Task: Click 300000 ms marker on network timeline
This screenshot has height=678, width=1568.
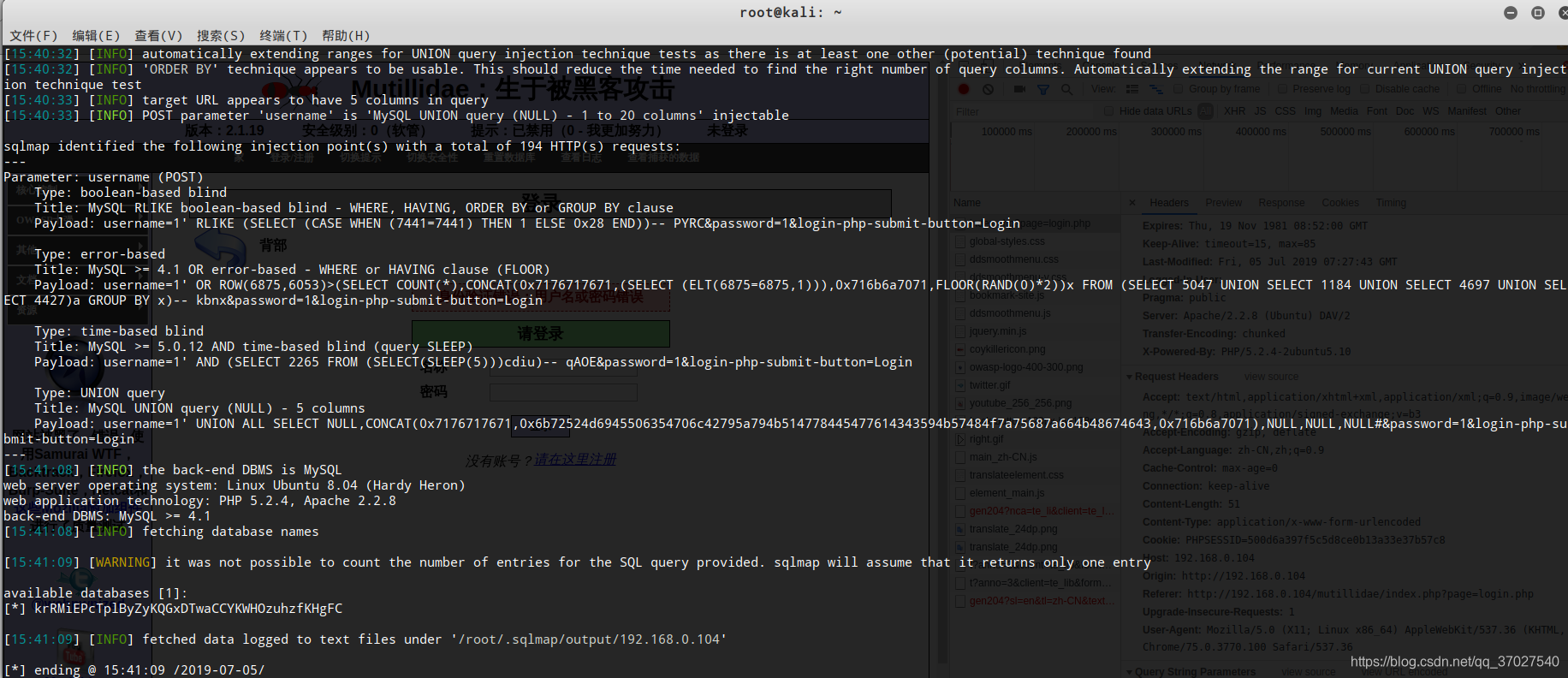Action: coord(1175,132)
